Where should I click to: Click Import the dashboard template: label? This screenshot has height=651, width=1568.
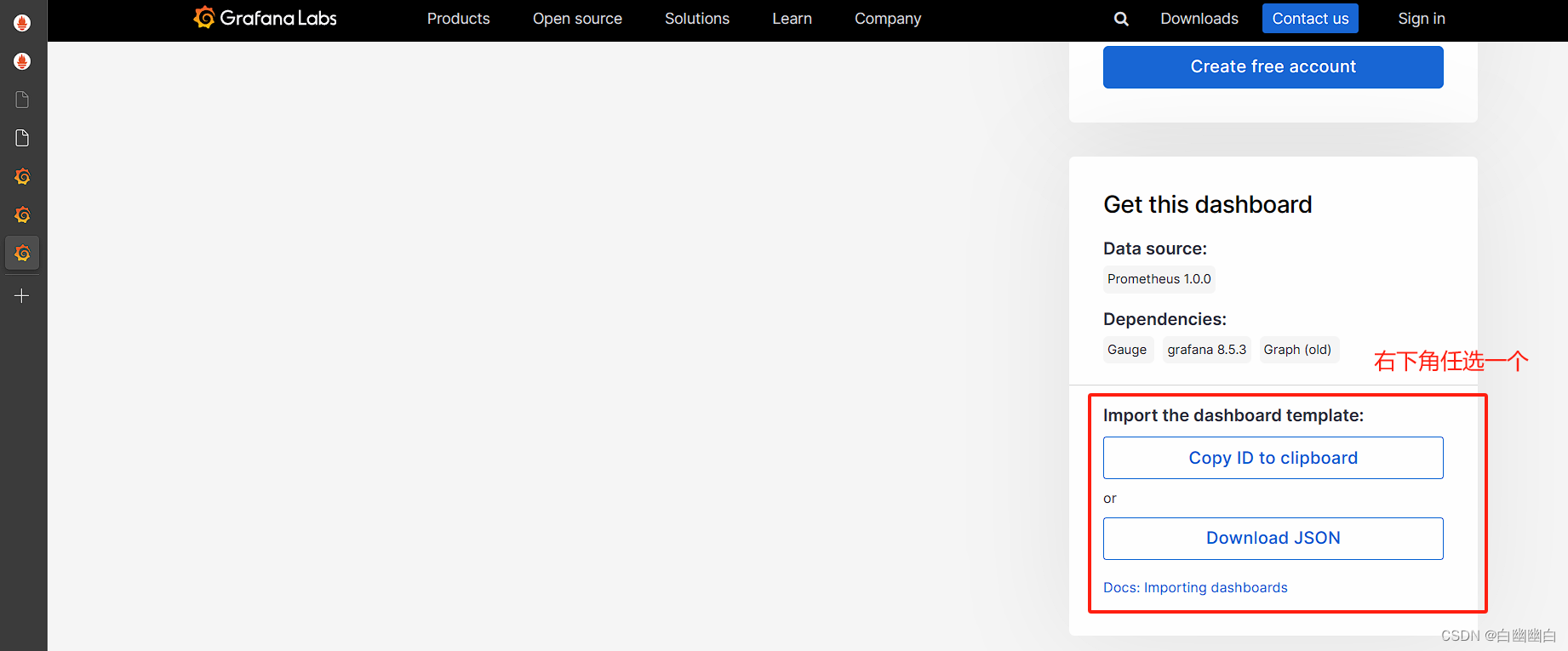point(1233,415)
